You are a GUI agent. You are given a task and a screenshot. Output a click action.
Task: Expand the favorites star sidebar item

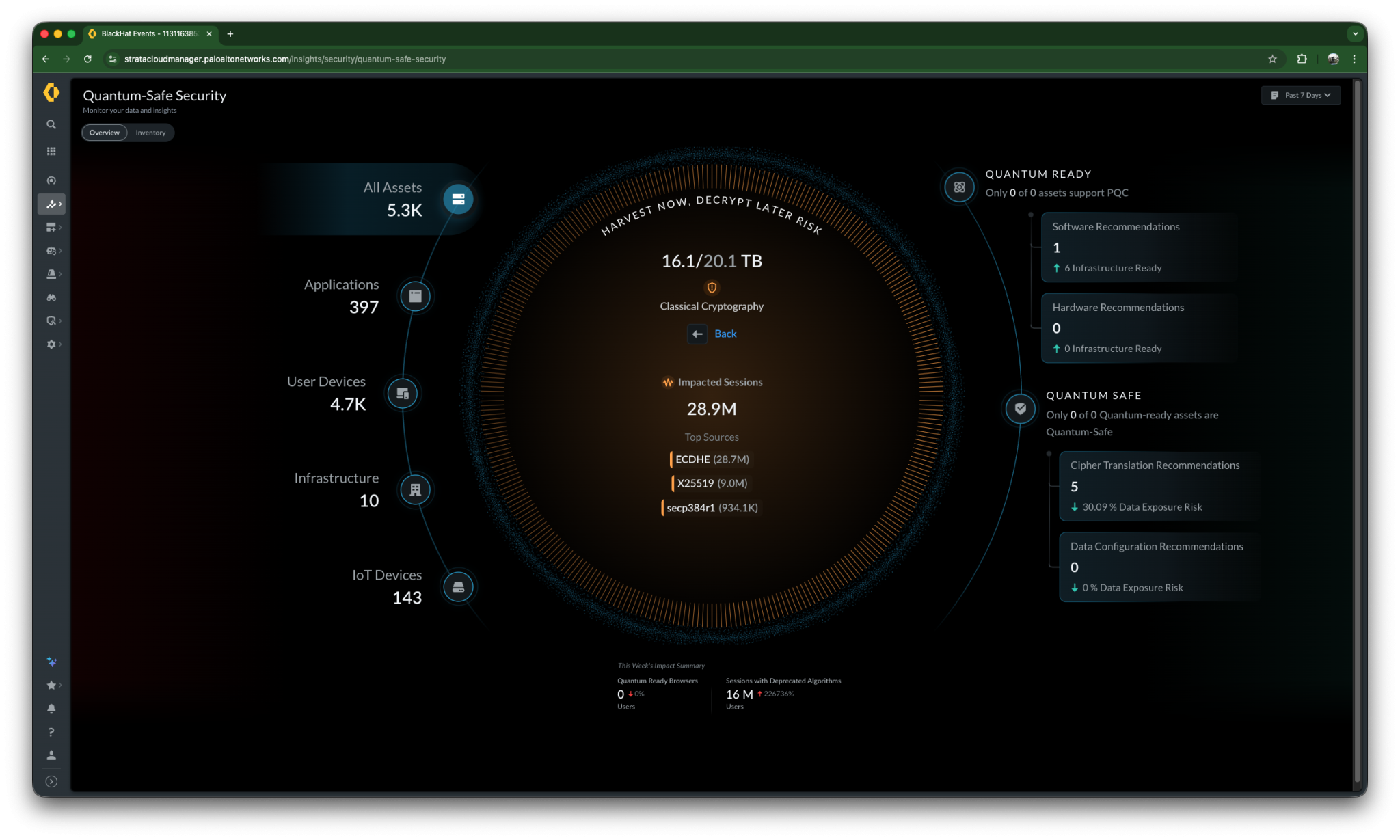53,685
